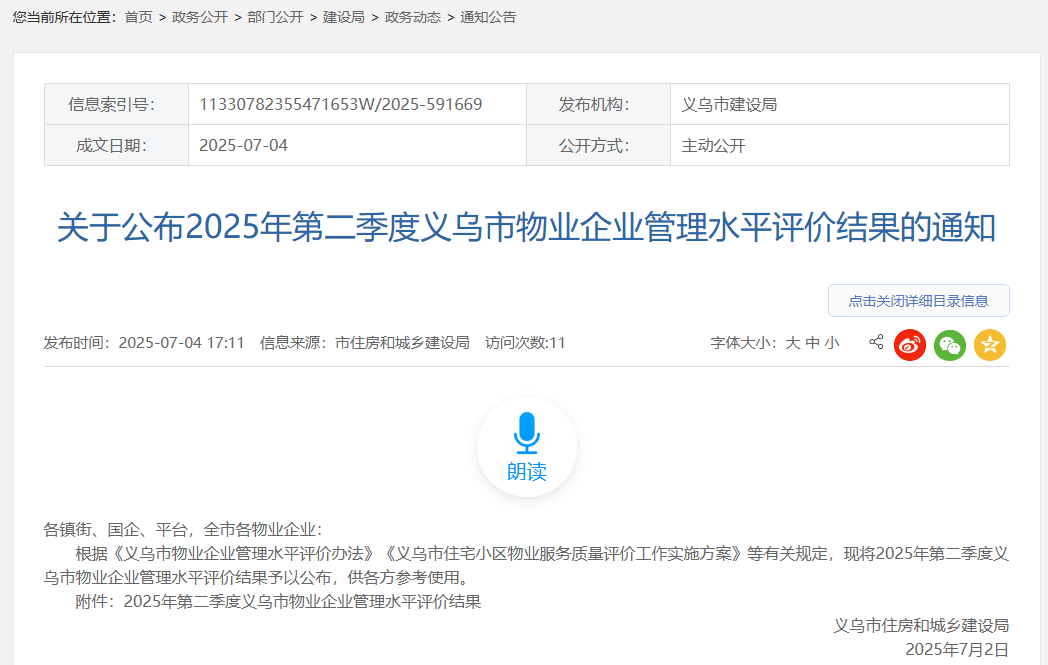The image size is (1048, 665).
Task: Open 部门公开 breadcrumb link
Action: tap(275, 17)
